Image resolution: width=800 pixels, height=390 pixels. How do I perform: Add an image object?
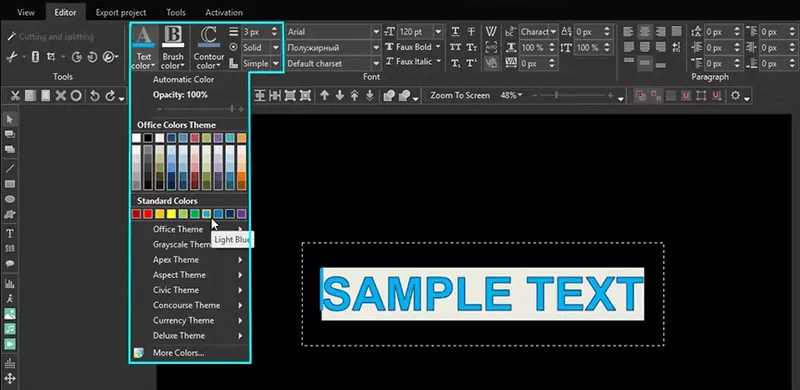pyautogui.click(x=10, y=313)
